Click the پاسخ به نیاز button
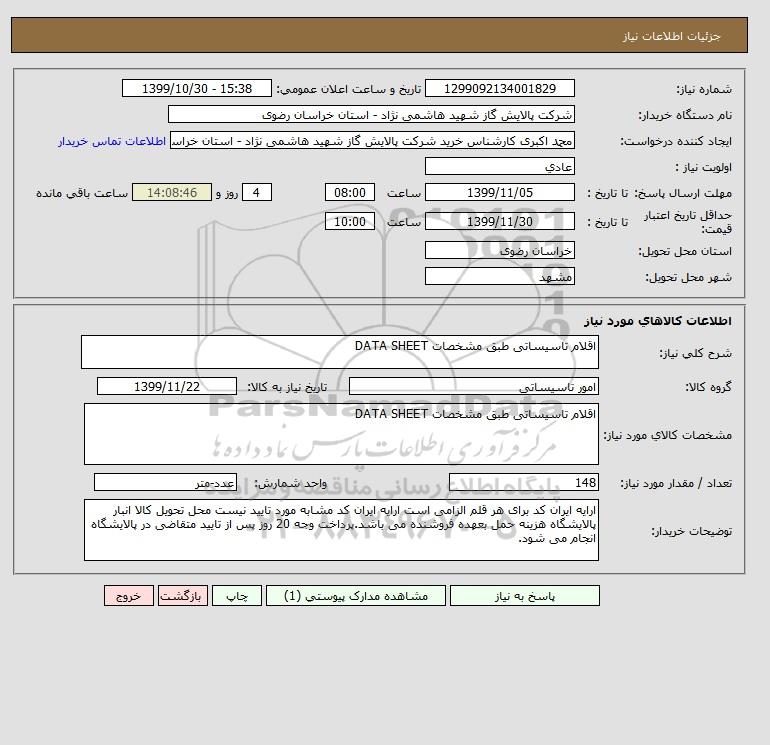770x745 pixels. point(524,596)
